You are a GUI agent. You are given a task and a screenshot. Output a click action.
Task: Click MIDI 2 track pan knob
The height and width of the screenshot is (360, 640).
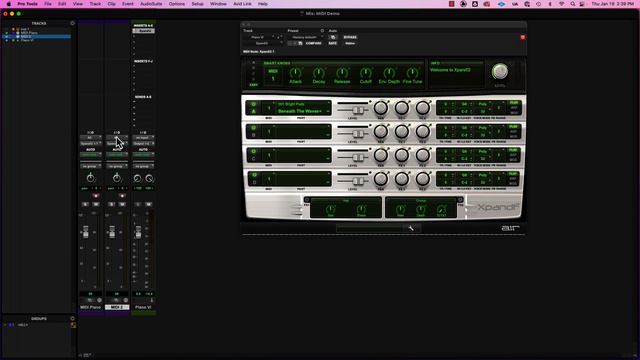117,178
